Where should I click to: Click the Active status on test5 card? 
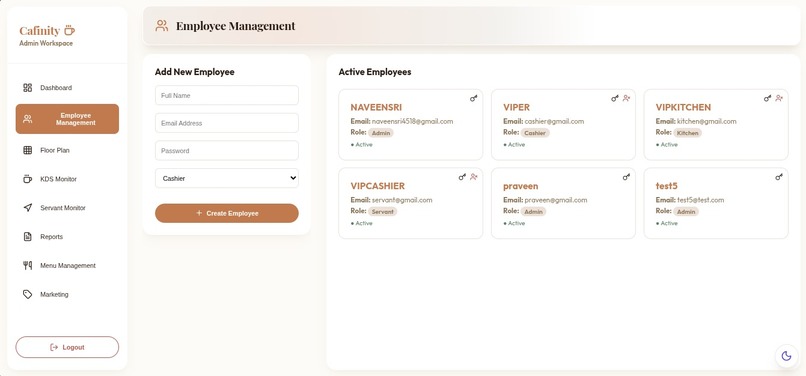667,223
